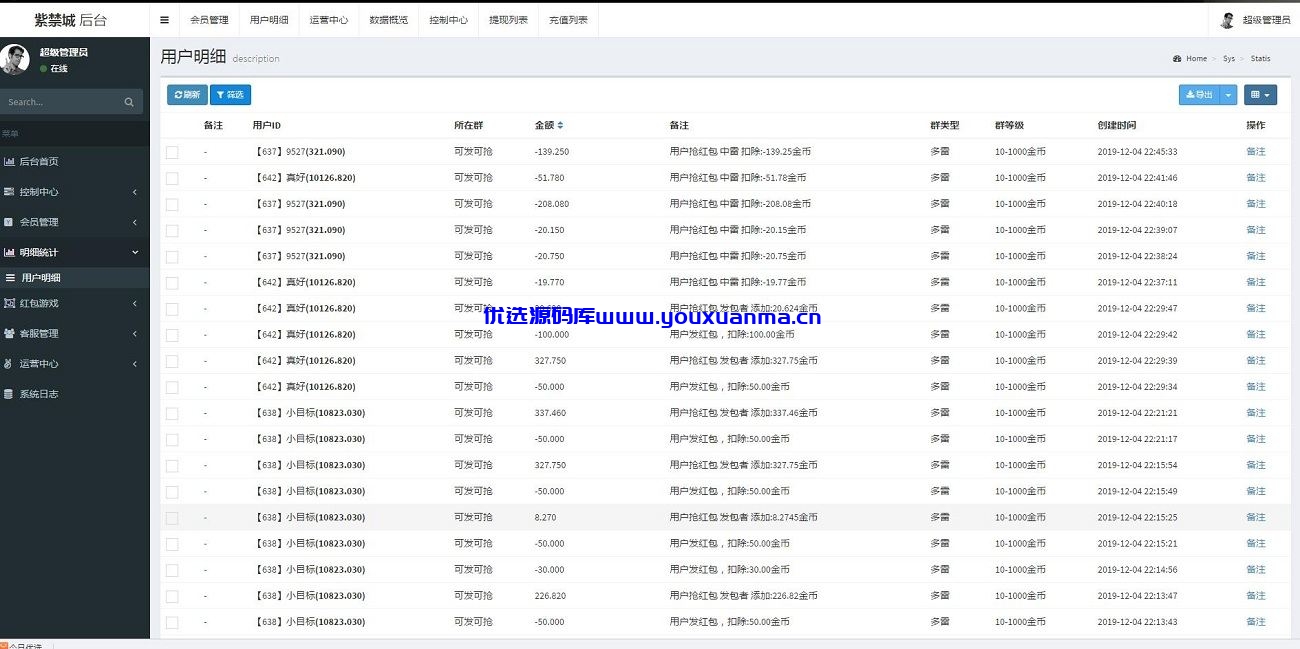Click the 筛选 filter button
Image resolution: width=1300 pixels, height=649 pixels.
230,95
